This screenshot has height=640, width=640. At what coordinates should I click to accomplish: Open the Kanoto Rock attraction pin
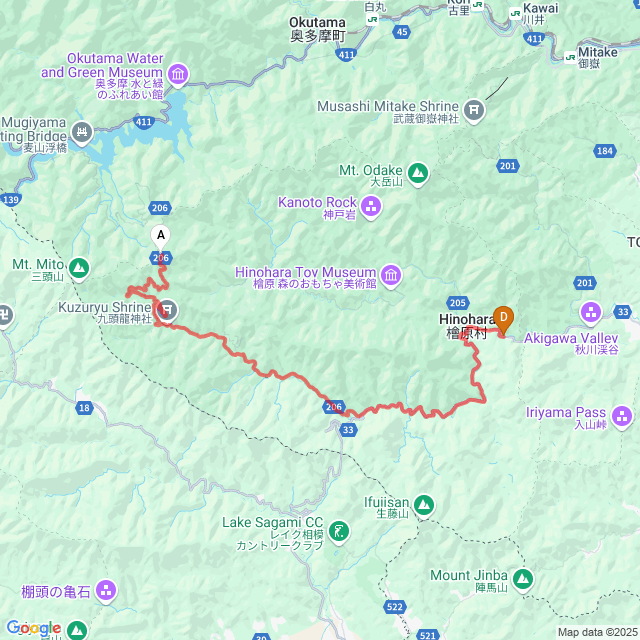(x=371, y=207)
